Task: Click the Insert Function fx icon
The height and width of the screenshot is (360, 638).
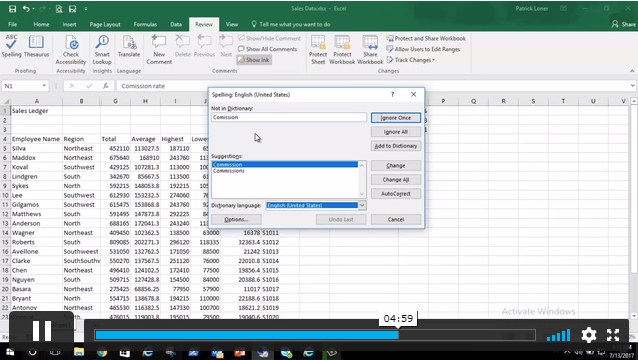Action: pyautogui.click(x=105, y=86)
